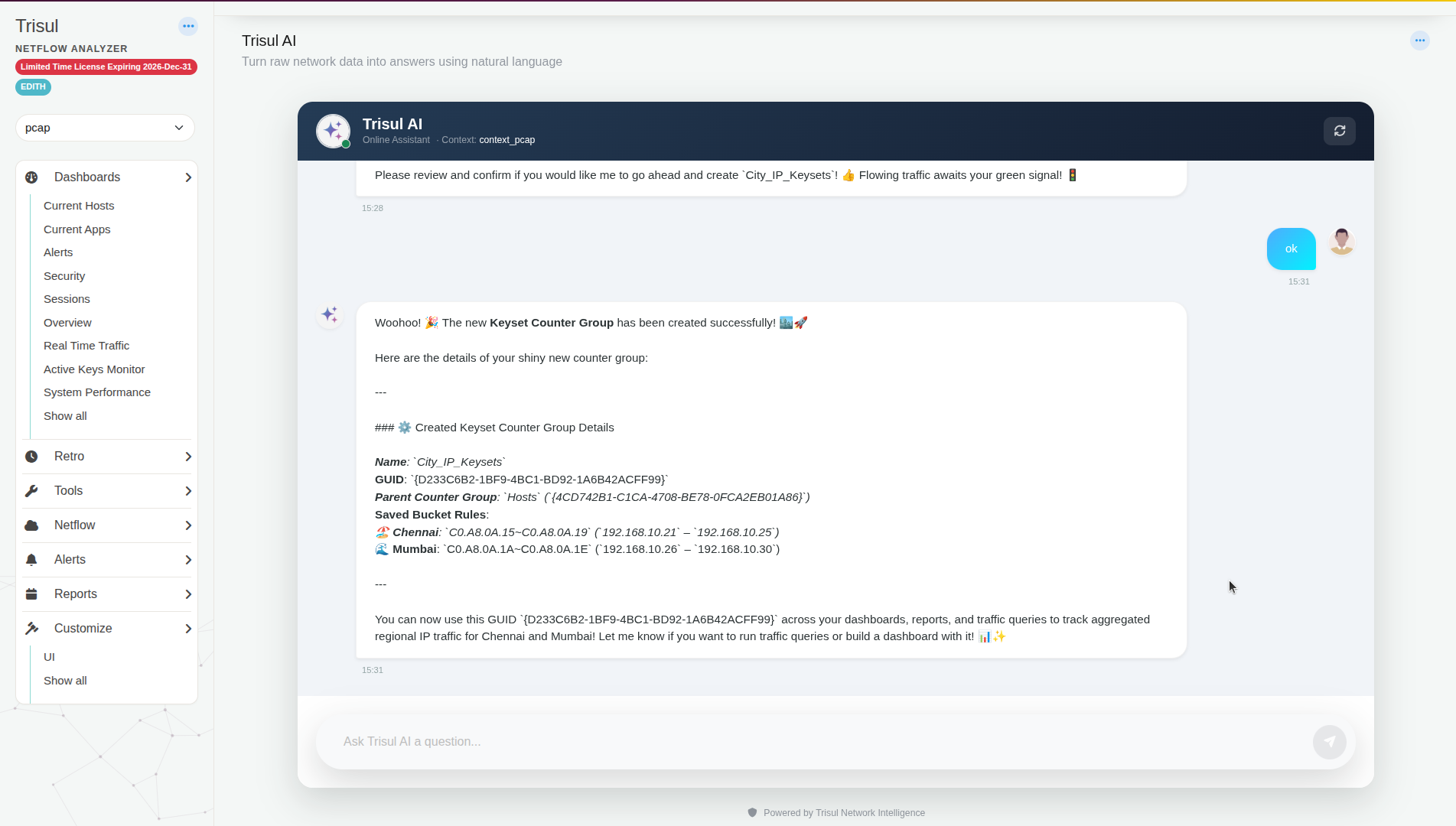This screenshot has width=1456, height=826.
Task: Click the Netflow cloud icon
Action: (x=31, y=525)
